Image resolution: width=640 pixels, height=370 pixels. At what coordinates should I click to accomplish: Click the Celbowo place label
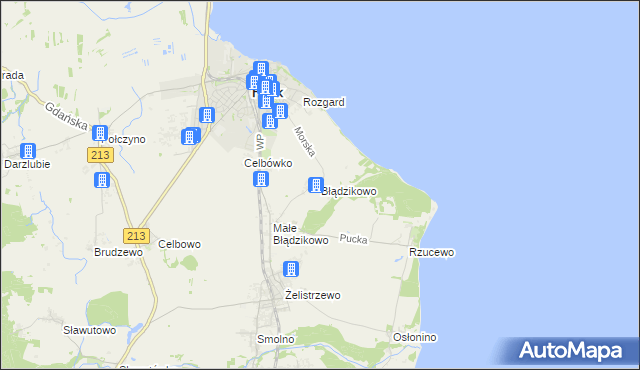coord(180,244)
